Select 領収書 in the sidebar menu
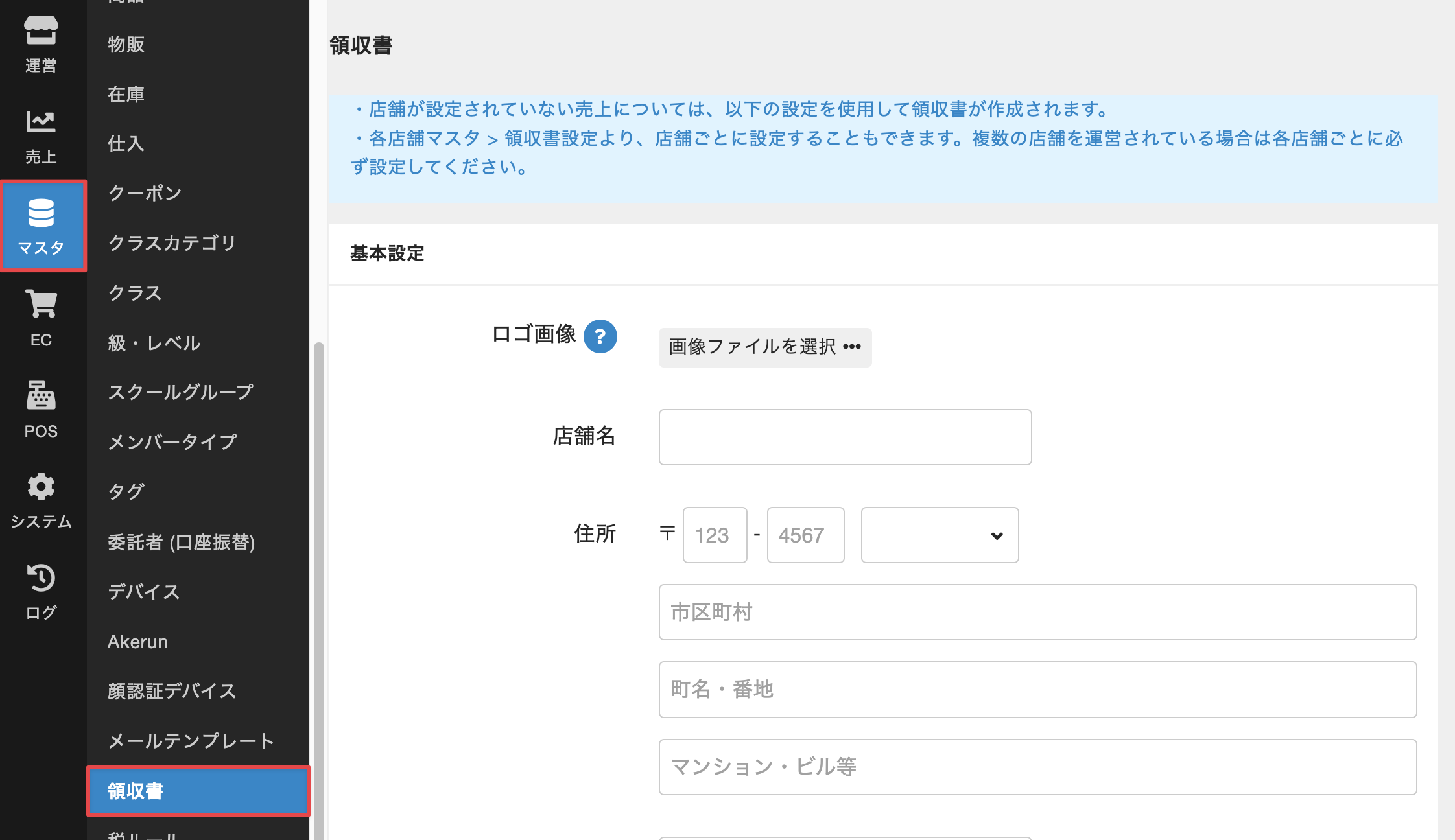This screenshot has width=1455, height=840. 198,791
